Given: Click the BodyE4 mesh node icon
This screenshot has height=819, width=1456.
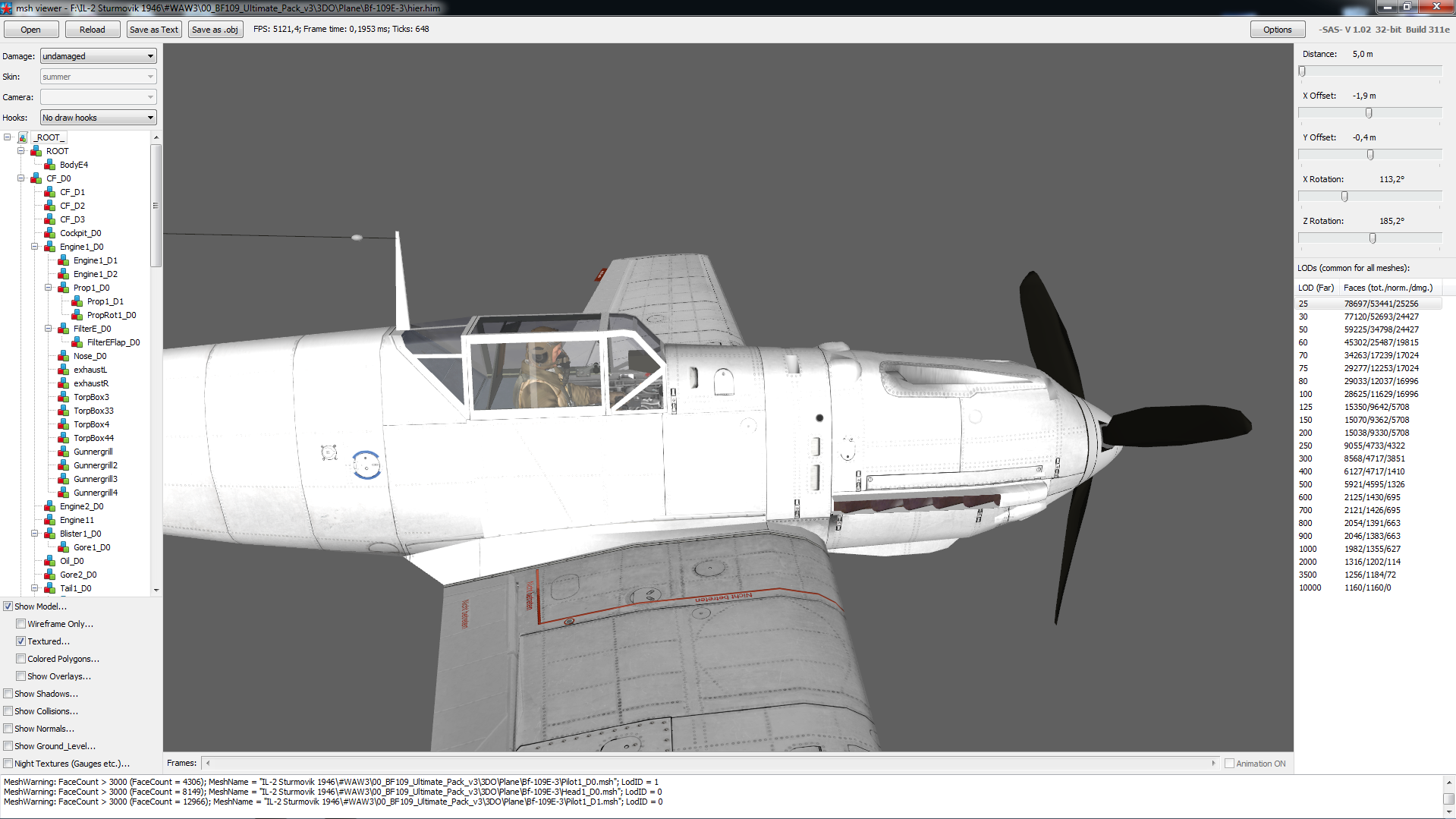Looking at the screenshot, I should 49,165.
